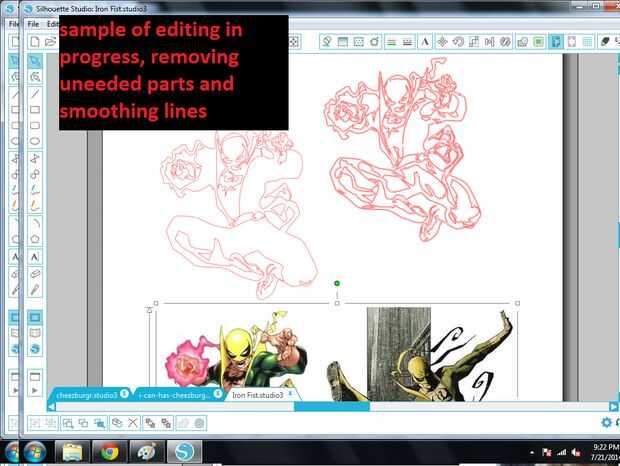
Task: Choose the Freehand drawing tool
Action: click(35, 190)
